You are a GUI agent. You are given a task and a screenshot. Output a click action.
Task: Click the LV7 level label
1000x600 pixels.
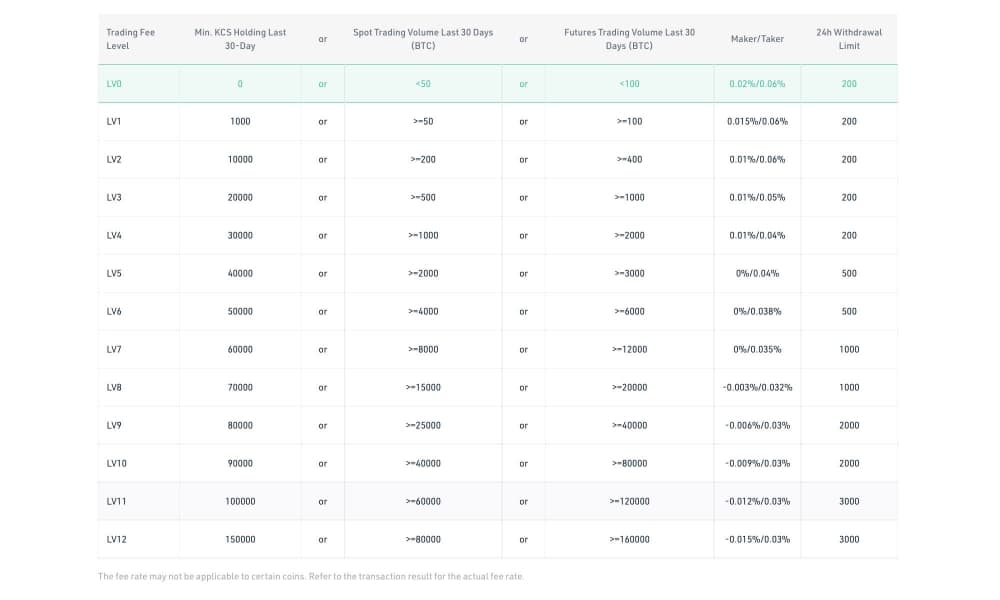[114, 349]
